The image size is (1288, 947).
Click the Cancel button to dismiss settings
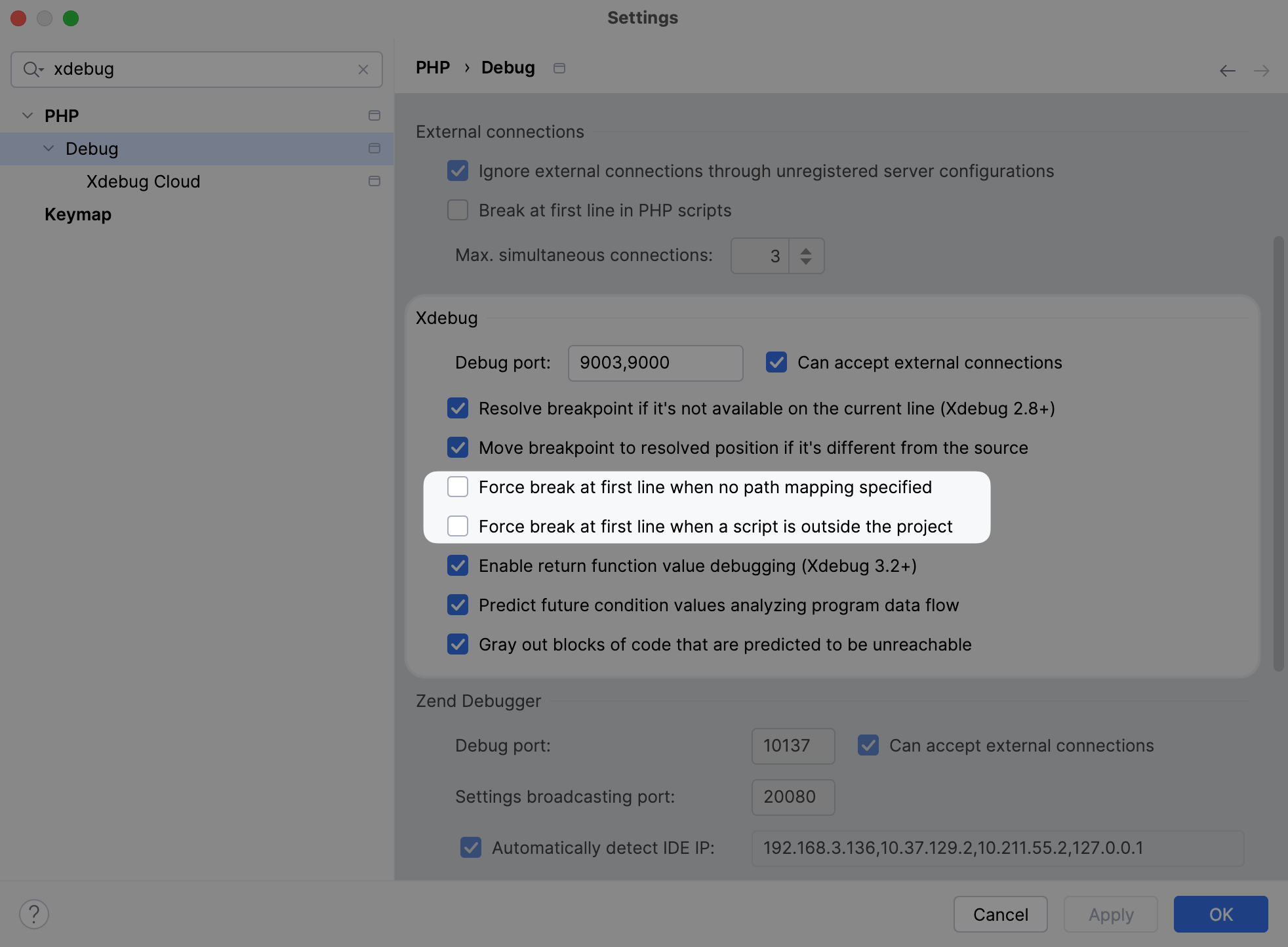[x=1000, y=912]
